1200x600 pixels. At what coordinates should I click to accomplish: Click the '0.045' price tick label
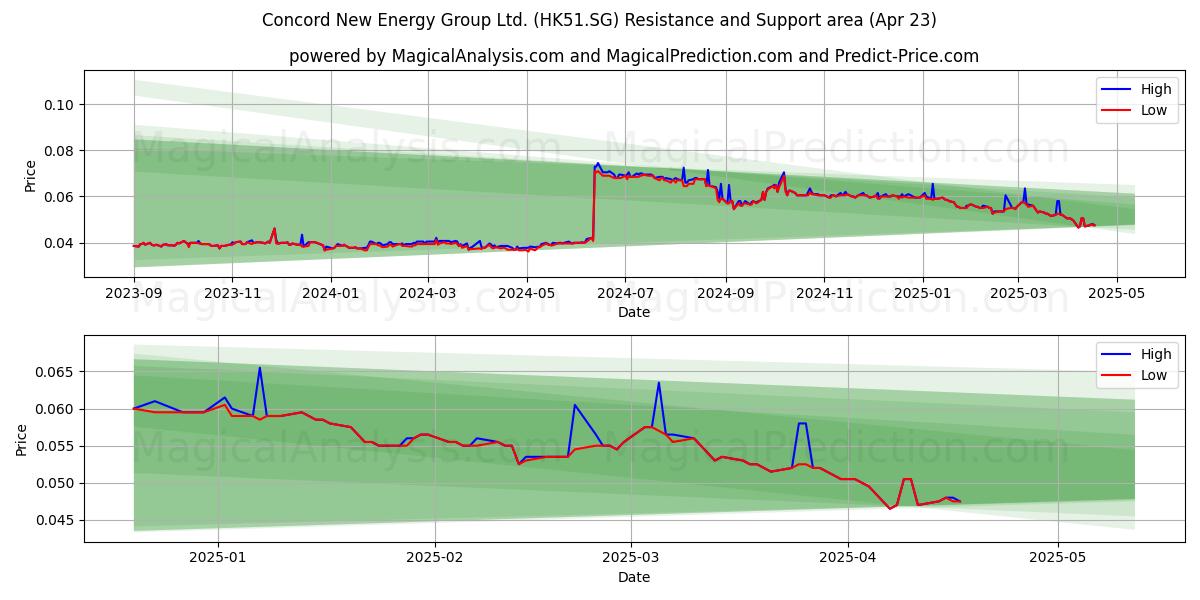56,520
